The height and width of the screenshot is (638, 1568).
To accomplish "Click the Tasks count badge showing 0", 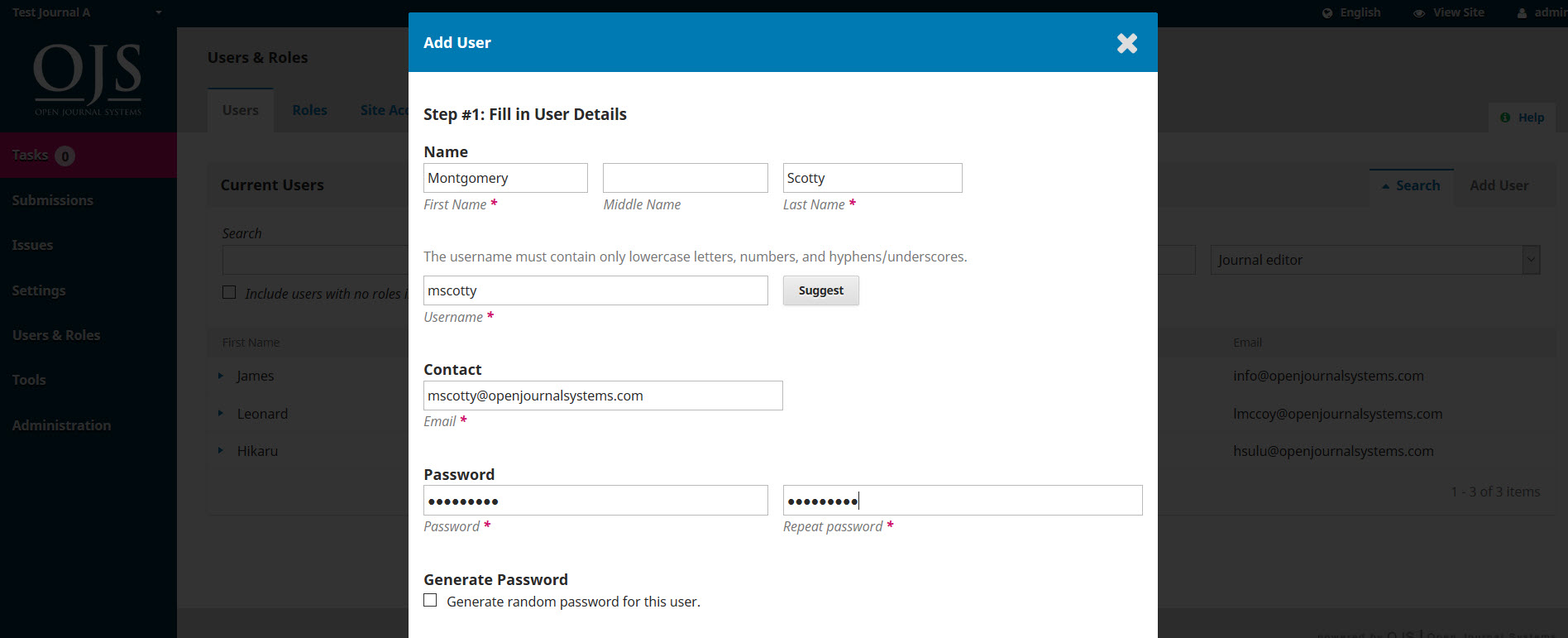I will 65,156.
